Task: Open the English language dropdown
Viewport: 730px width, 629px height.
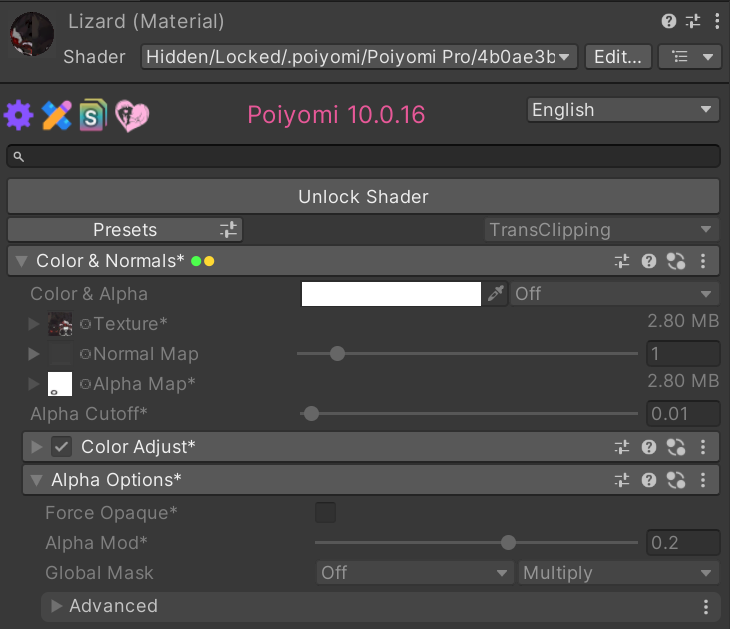Action: tap(623, 110)
